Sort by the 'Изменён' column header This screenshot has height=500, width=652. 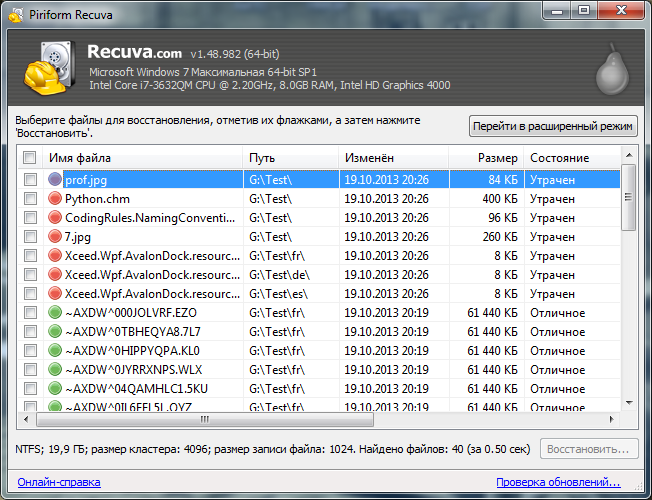click(x=394, y=158)
